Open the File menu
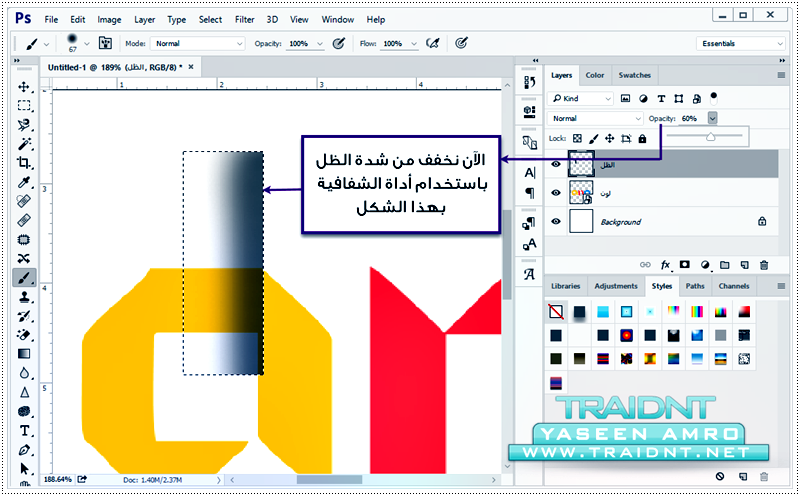This screenshot has height=496, width=800. 51,19
